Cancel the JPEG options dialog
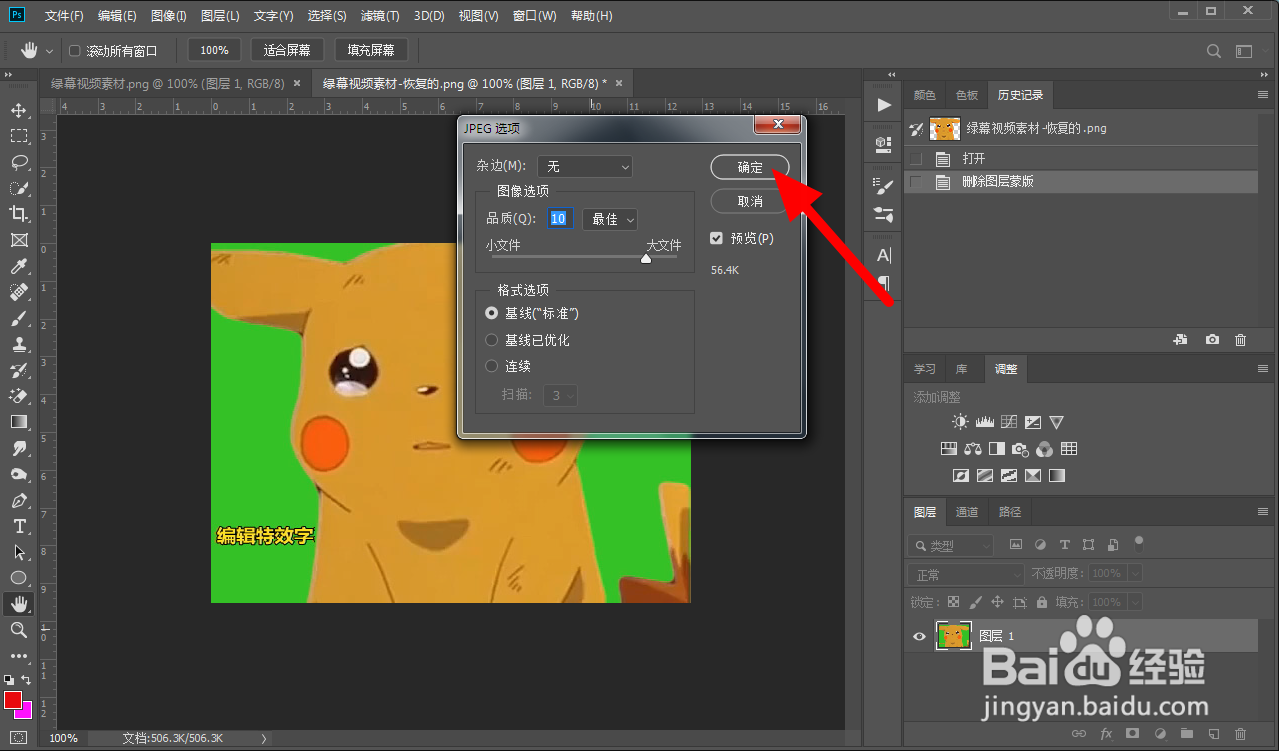Viewport: 1279px width, 751px height. (750, 201)
